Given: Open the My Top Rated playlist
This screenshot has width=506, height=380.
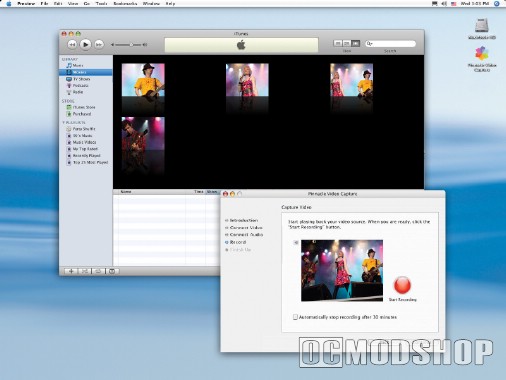Looking at the screenshot, I should tap(85, 149).
